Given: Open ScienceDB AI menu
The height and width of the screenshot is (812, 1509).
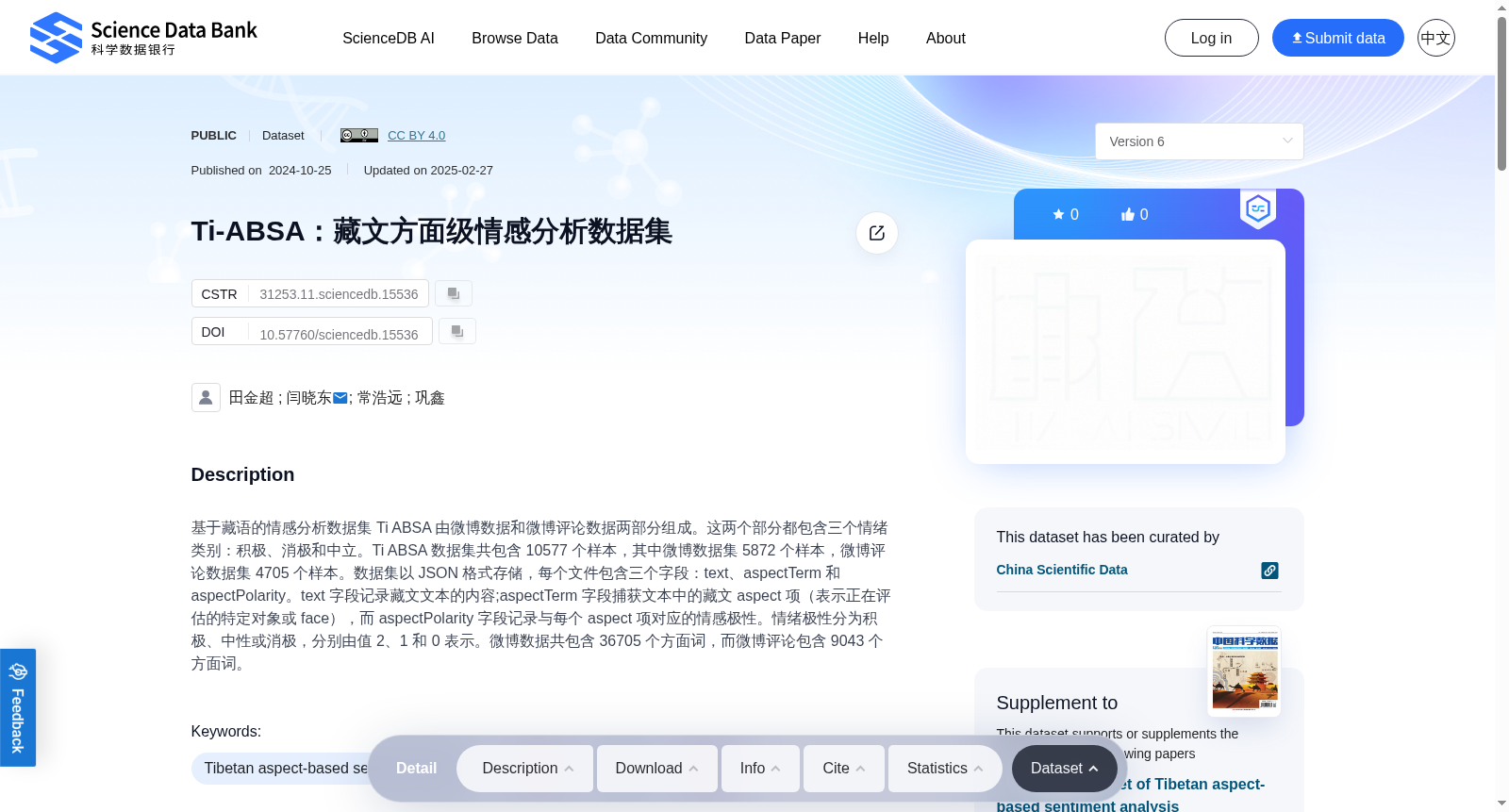Looking at the screenshot, I should (389, 38).
